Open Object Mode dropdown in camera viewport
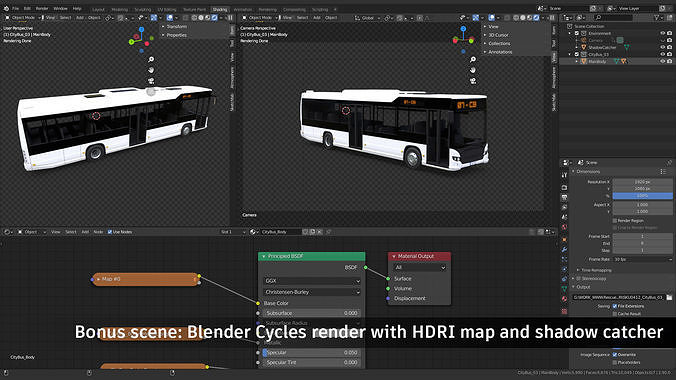 (x=260, y=18)
